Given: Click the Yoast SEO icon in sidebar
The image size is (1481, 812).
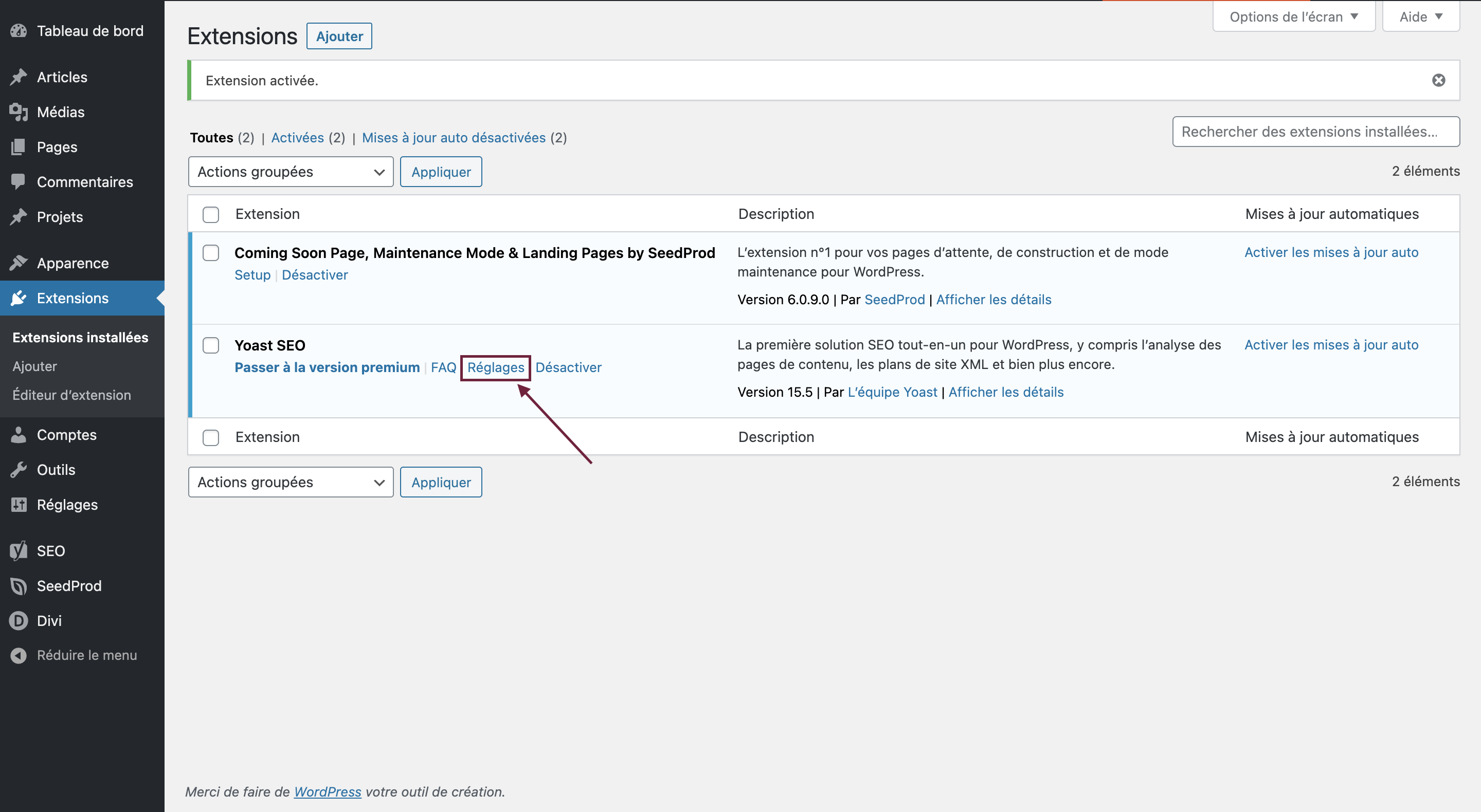Looking at the screenshot, I should click(x=19, y=551).
